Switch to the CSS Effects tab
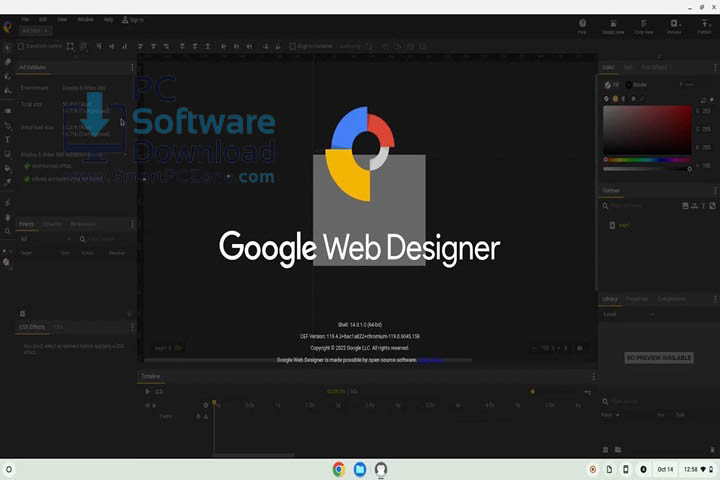This screenshot has height=480, width=720. coord(32,327)
